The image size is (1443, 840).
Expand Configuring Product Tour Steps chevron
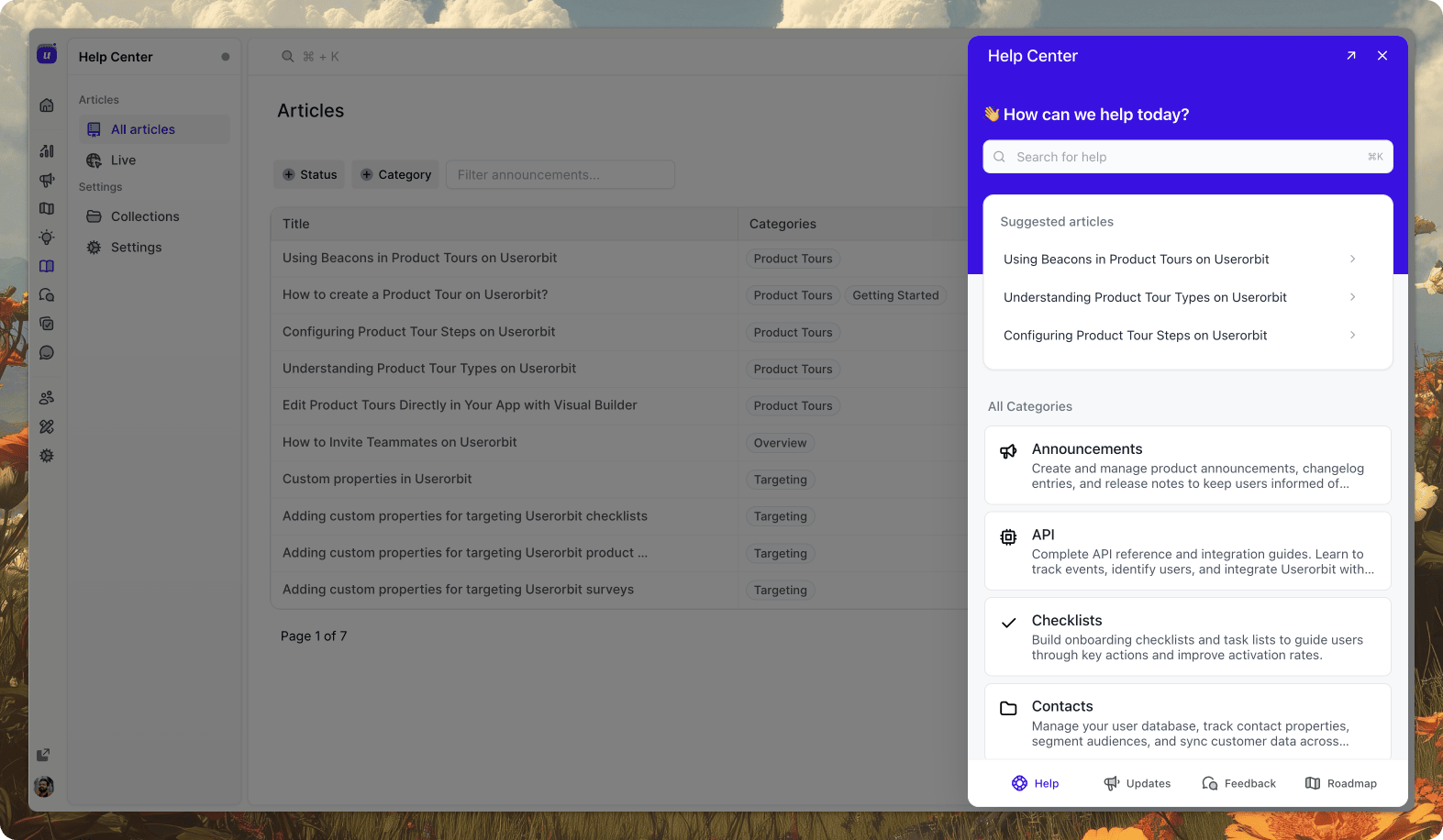(1352, 336)
